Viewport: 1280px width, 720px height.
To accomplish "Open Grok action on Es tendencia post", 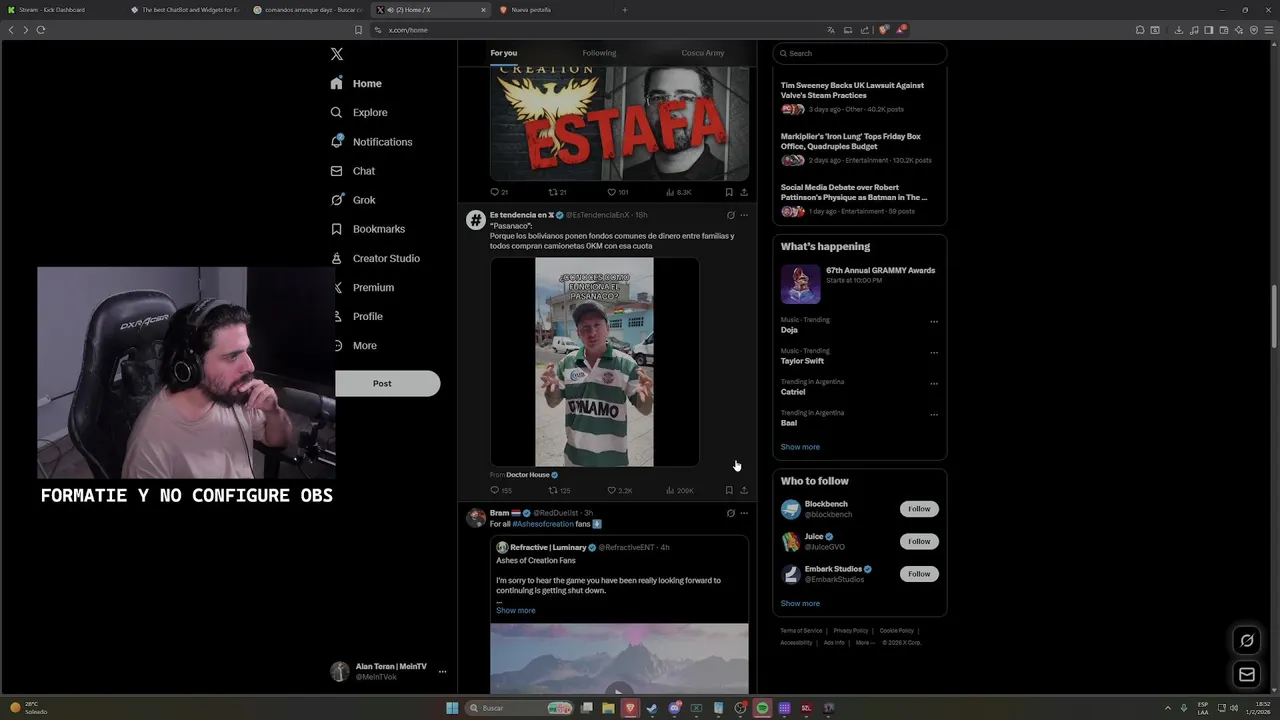I will point(730,215).
